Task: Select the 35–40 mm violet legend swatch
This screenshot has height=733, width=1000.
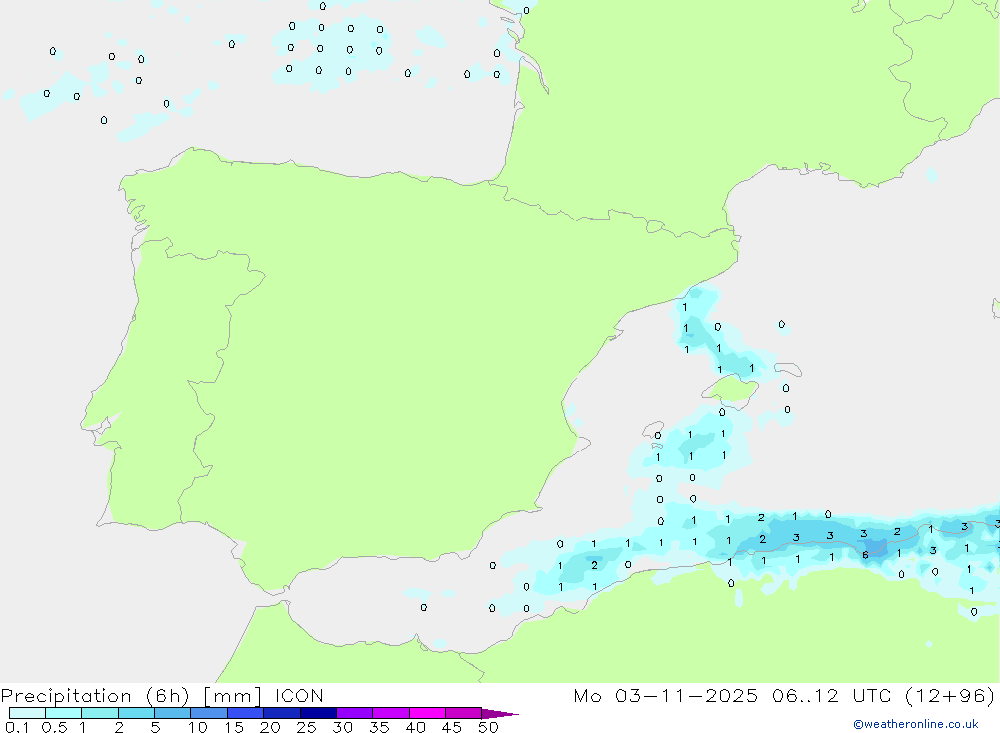Action: pyautogui.click(x=391, y=713)
